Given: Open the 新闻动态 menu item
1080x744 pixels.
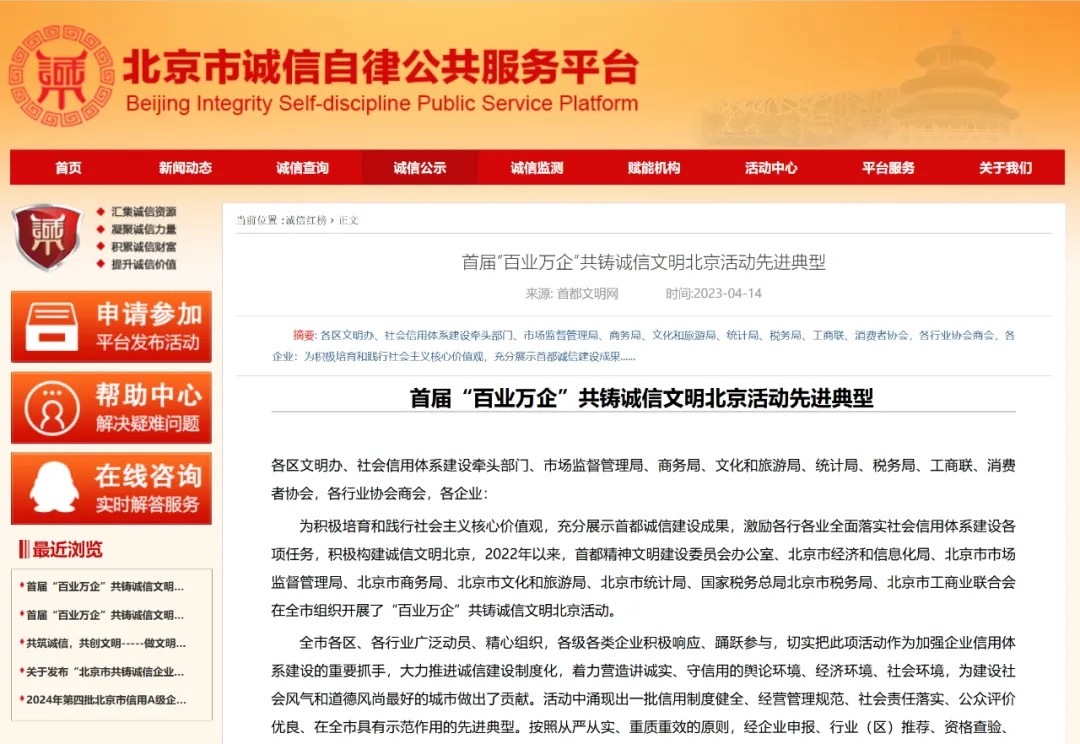Looking at the screenshot, I should [x=185, y=167].
